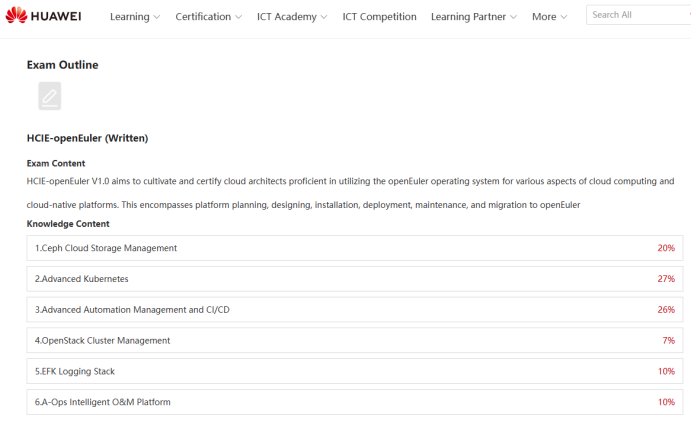This screenshot has width=691, height=421.
Task: Click the Exam Outline edit pencil icon
Action: (49, 96)
